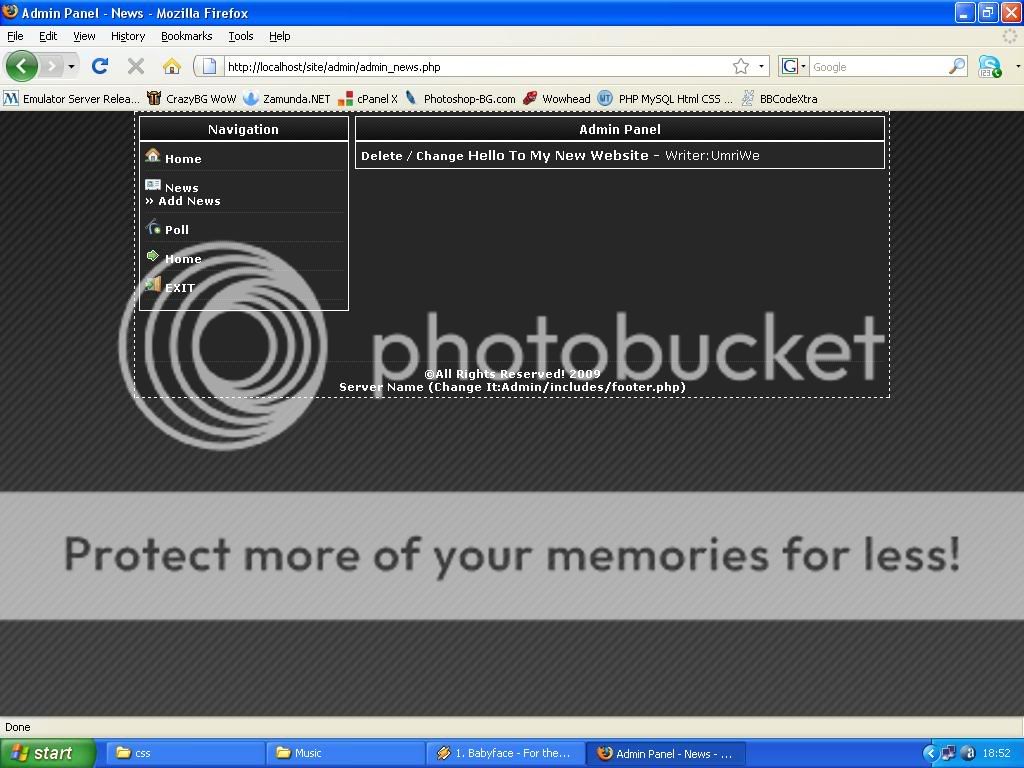Click the Poll icon in navigation
1024x768 pixels.
tap(153, 227)
